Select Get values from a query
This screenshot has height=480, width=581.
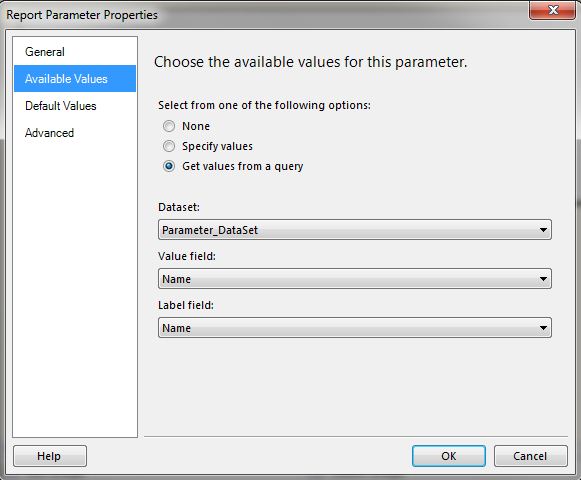pos(169,166)
